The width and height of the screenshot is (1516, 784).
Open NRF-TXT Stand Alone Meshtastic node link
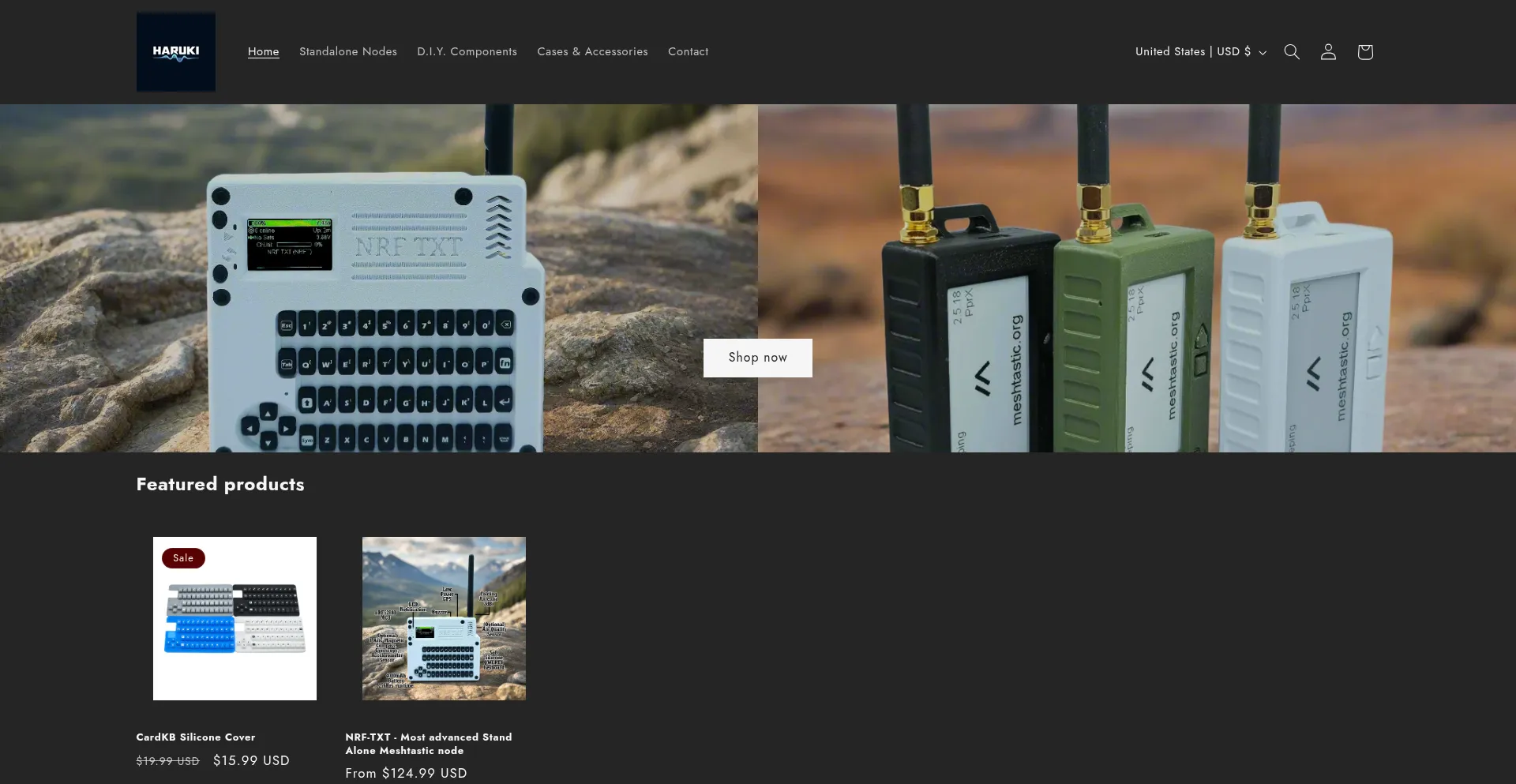[x=428, y=744]
